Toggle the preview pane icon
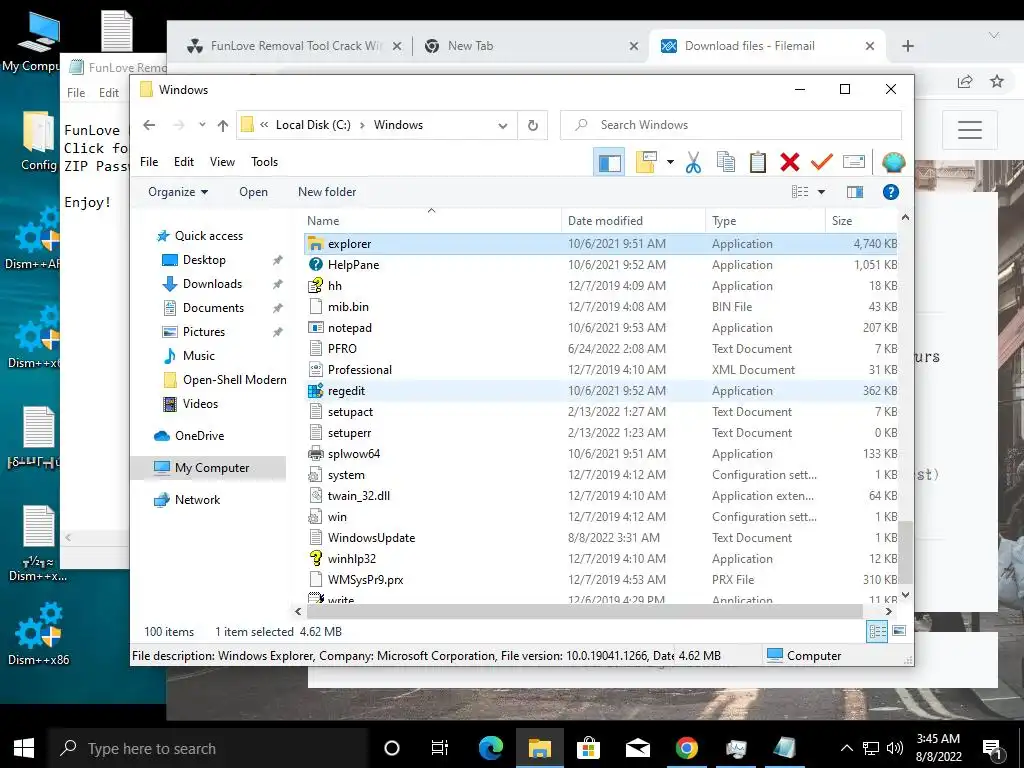The height and width of the screenshot is (768, 1024). click(855, 192)
